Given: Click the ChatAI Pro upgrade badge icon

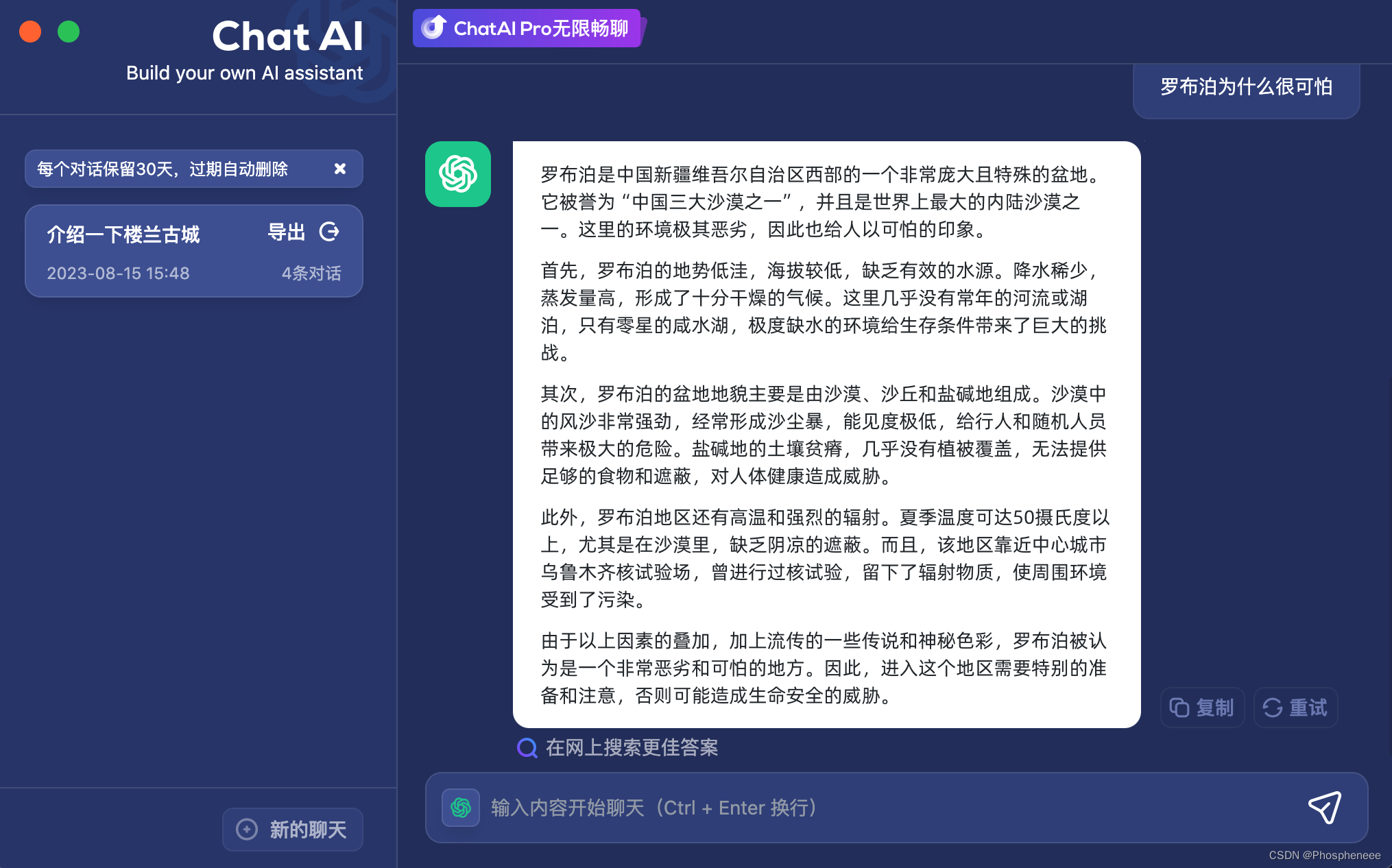Looking at the screenshot, I should pyautogui.click(x=434, y=27).
